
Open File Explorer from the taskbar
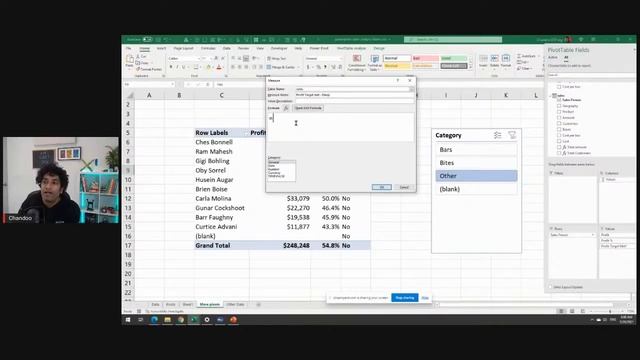167,320
